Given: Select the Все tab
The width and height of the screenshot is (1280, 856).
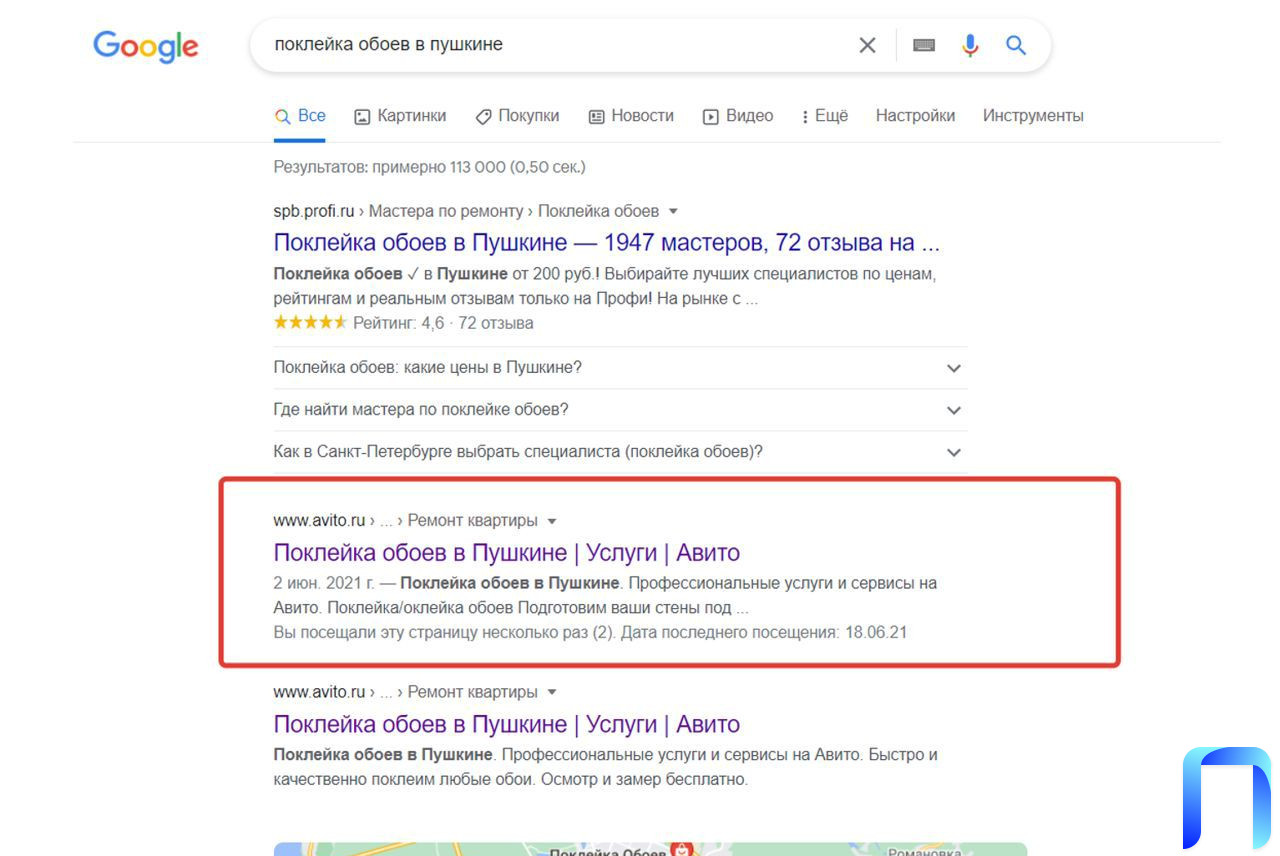Looking at the screenshot, I should pos(300,116).
